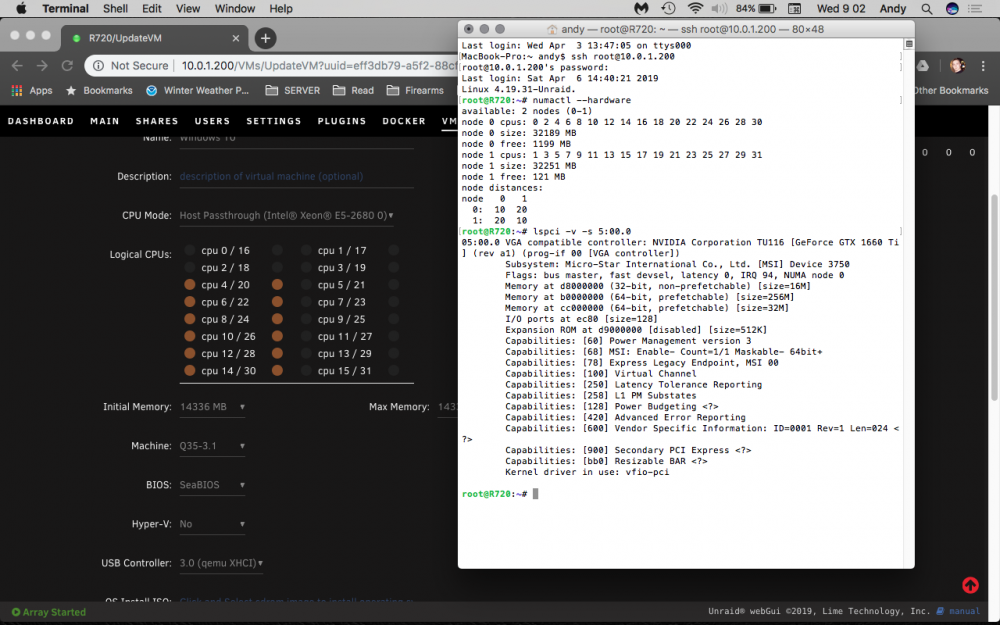Open the Apps grid shortcut in bookmarks bar
Screen dimensions: 1000x625
pyautogui.click(x=32, y=91)
